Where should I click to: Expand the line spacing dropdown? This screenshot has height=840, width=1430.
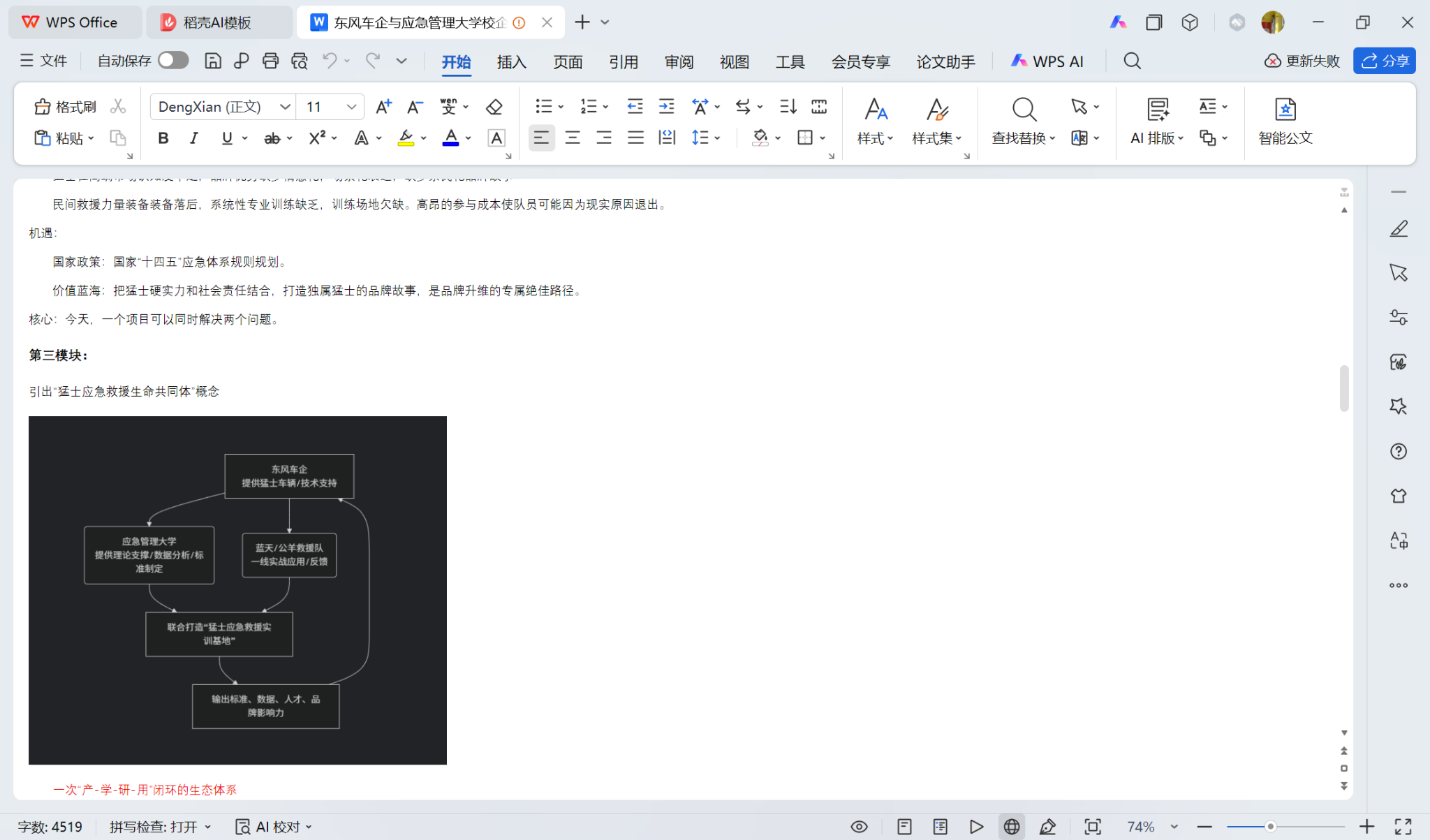[717, 138]
